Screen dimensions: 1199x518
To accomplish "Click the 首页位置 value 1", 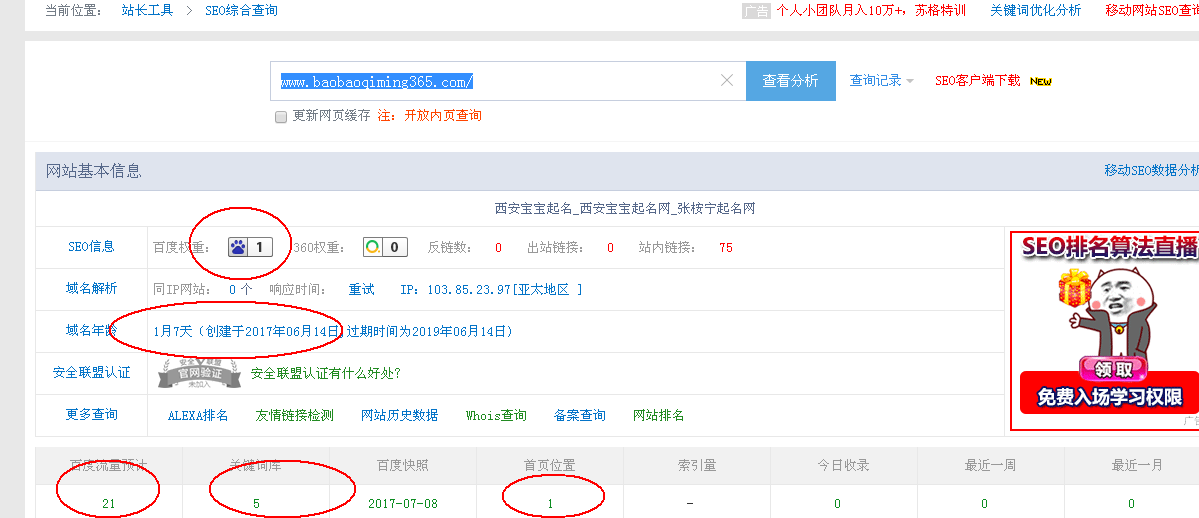I will (550, 503).
